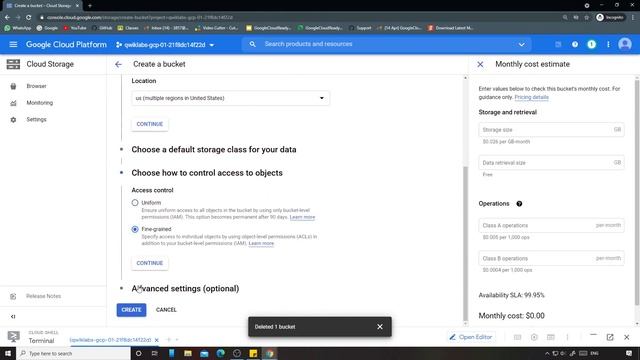Select the Fine-grained access control option
This screenshot has height=360, width=640.
click(135, 229)
